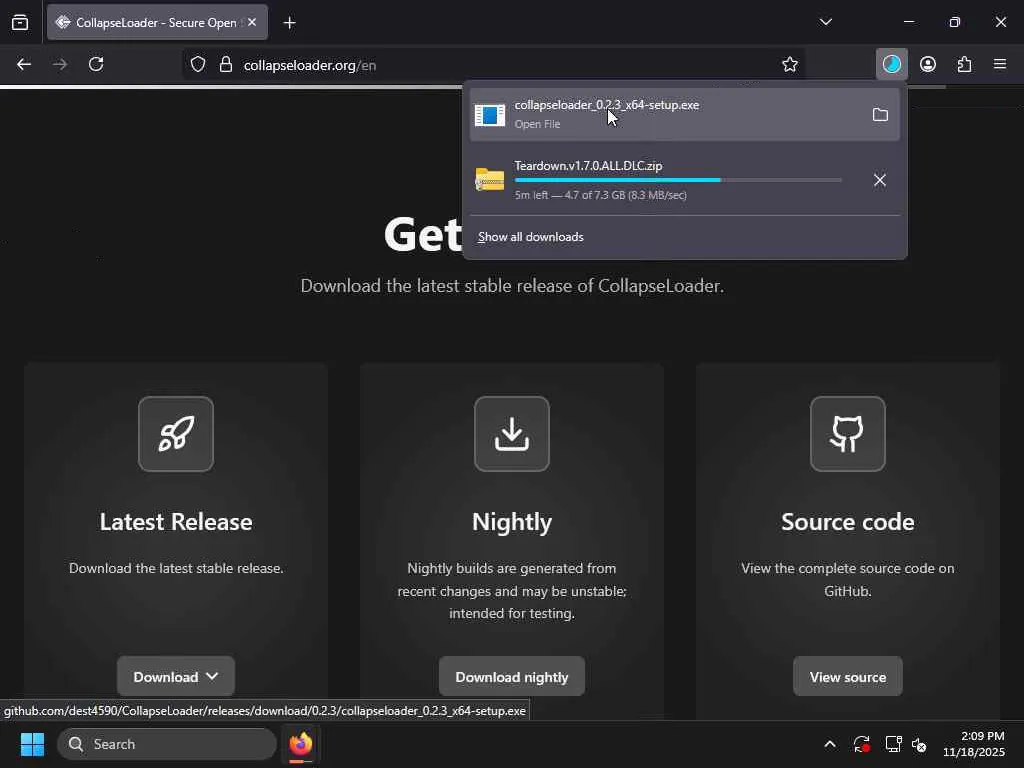Toggle the downloads panel toolbar button
The height and width of the screenshot is (768, 1024).
click(891, 64)
